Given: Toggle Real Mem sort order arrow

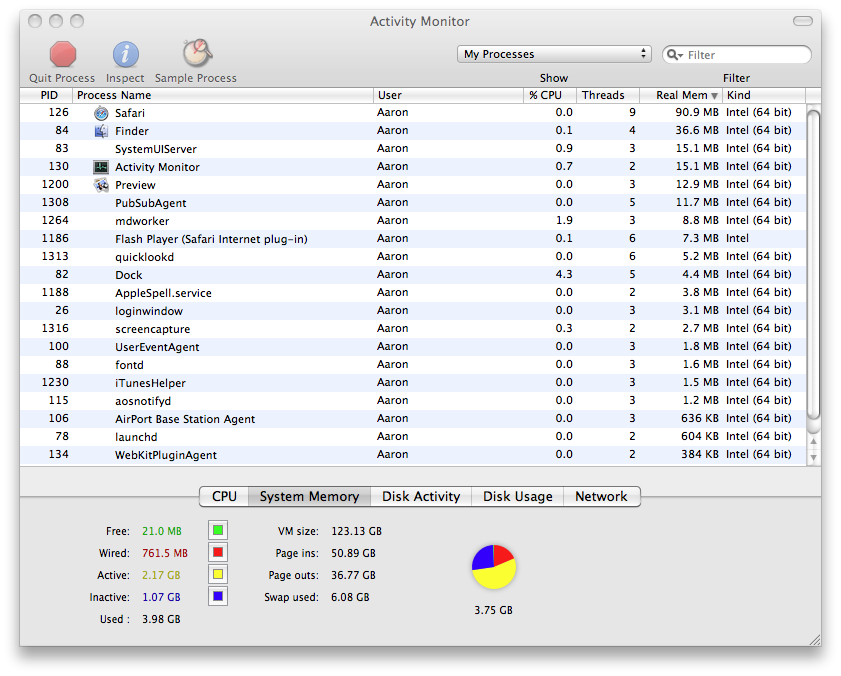Looking at the screenshot, I should 714,96.
